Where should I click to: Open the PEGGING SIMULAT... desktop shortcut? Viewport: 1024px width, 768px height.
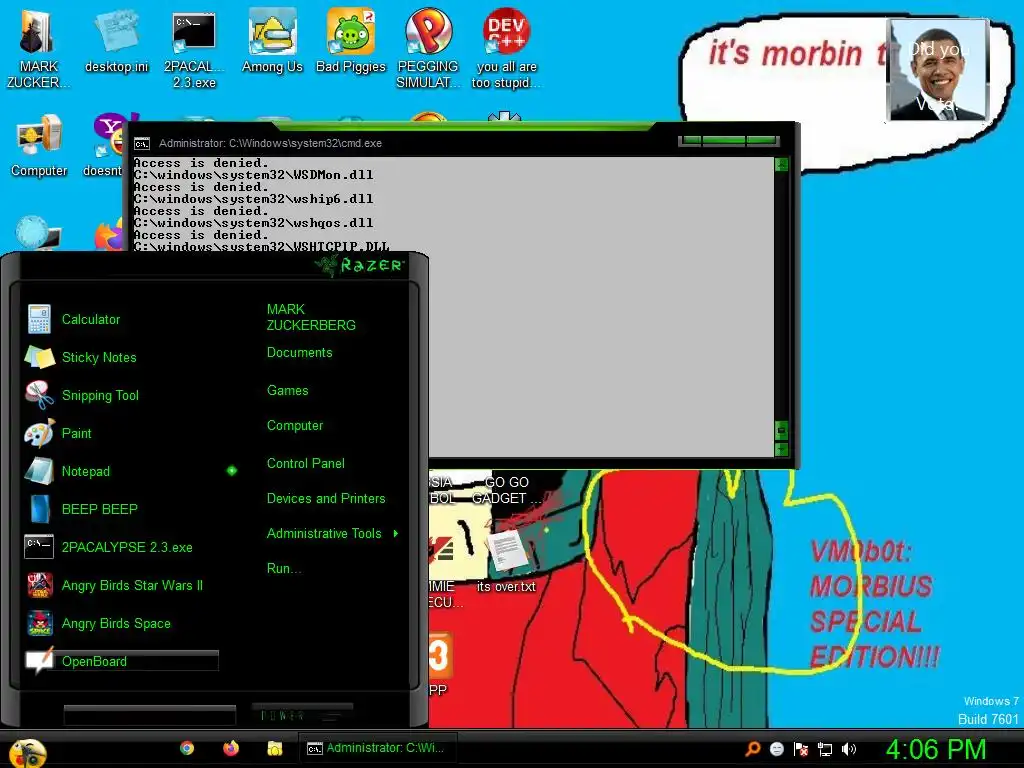tap(428, 49)
